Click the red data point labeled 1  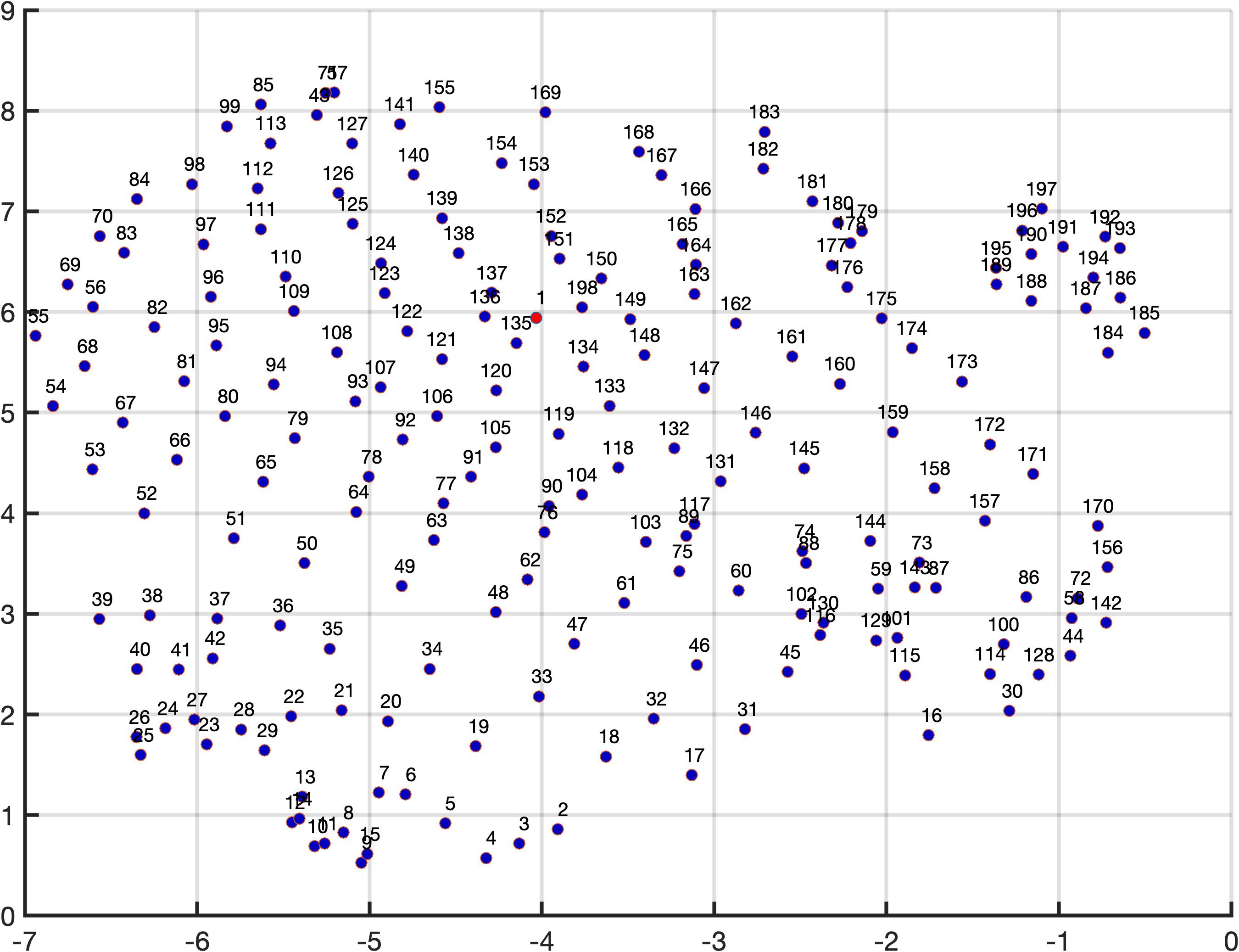coord(536,318)
